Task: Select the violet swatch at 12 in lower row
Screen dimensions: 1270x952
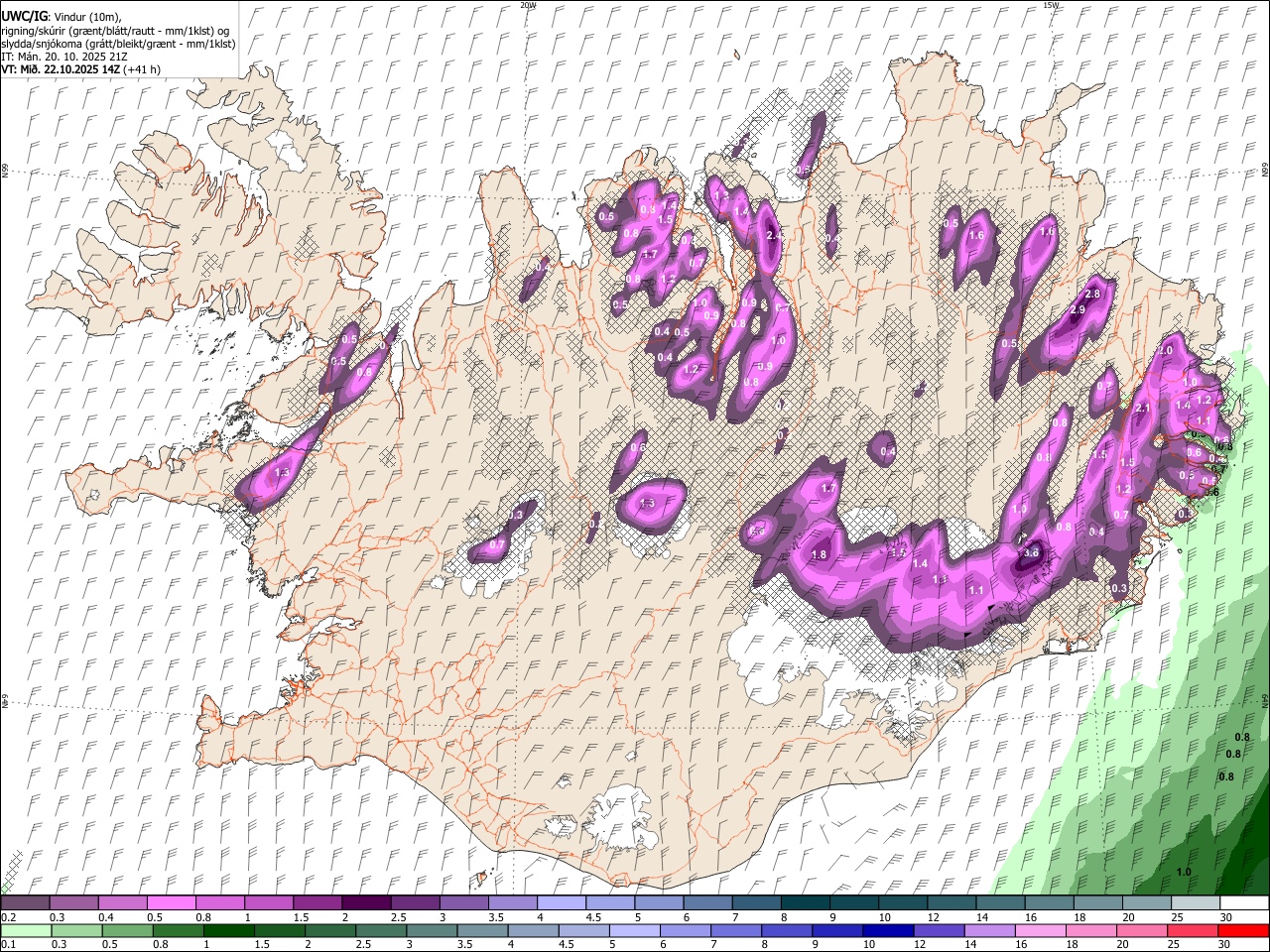Action: [x=939, y=931]
